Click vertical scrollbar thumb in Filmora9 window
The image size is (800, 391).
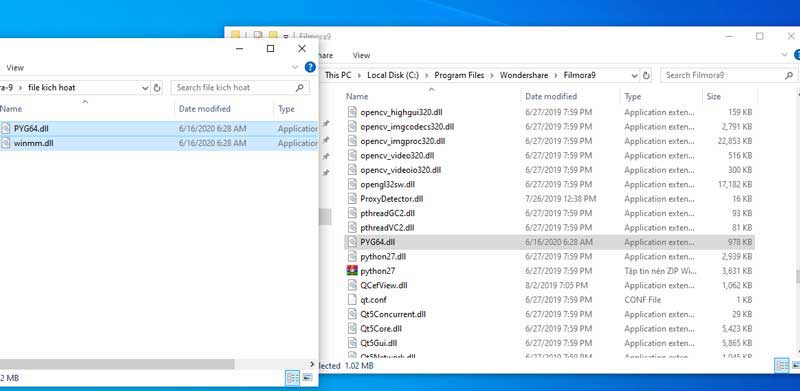pyautogui.click(x=797, y=276)
